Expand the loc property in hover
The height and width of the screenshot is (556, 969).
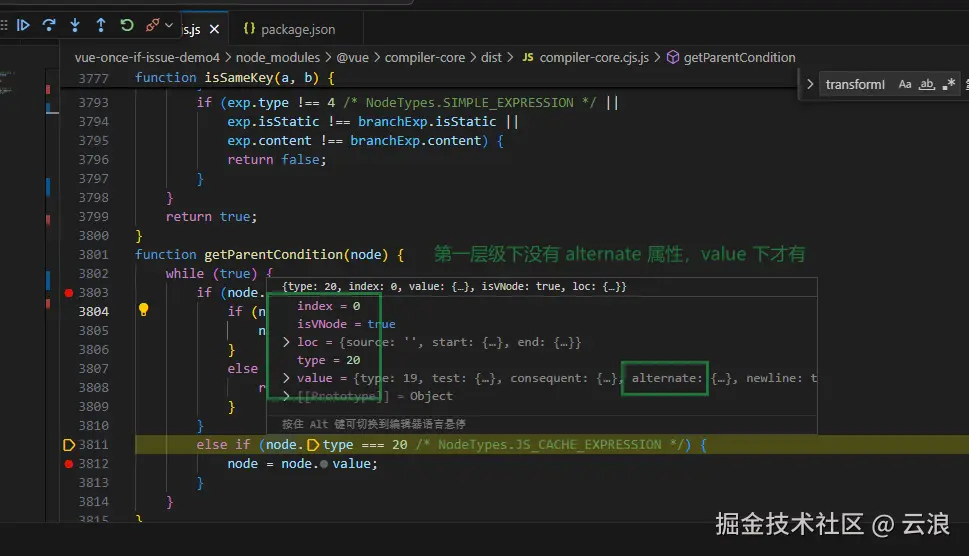tap(286, 342)
